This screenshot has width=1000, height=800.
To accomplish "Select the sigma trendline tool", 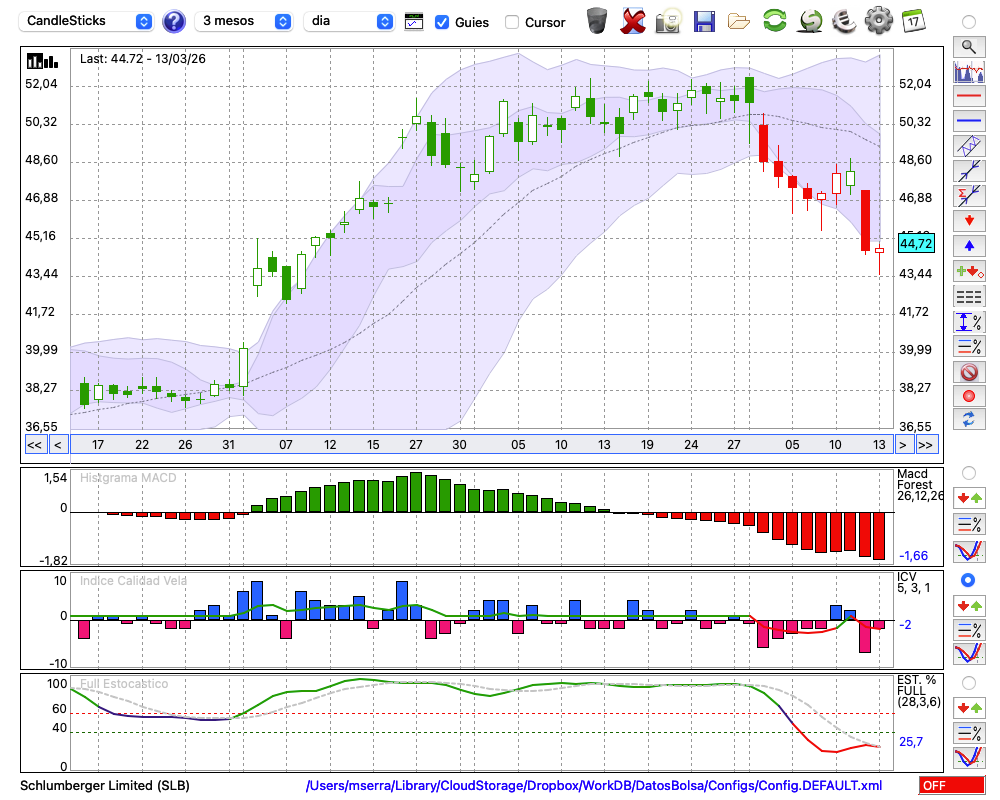I will click(969, 196).
